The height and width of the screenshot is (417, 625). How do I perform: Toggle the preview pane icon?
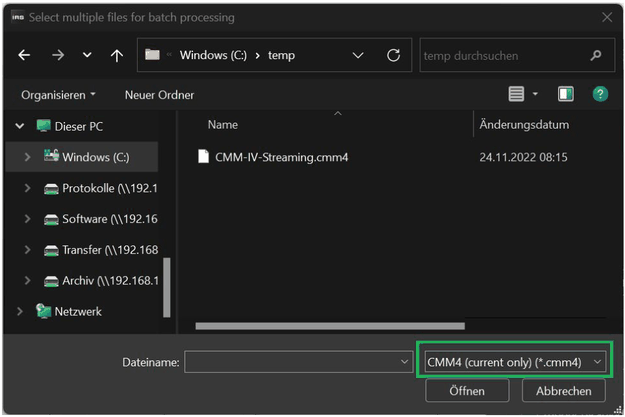[566, 94]
